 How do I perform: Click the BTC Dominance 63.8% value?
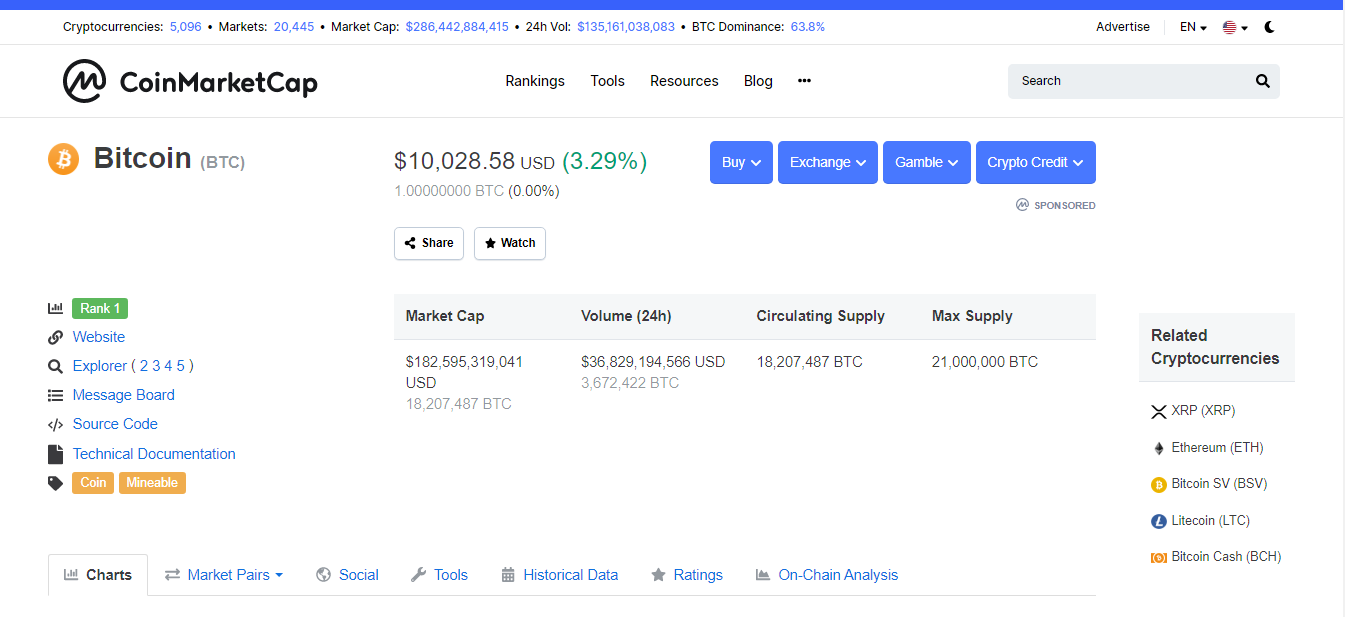(x=808, y=27)
